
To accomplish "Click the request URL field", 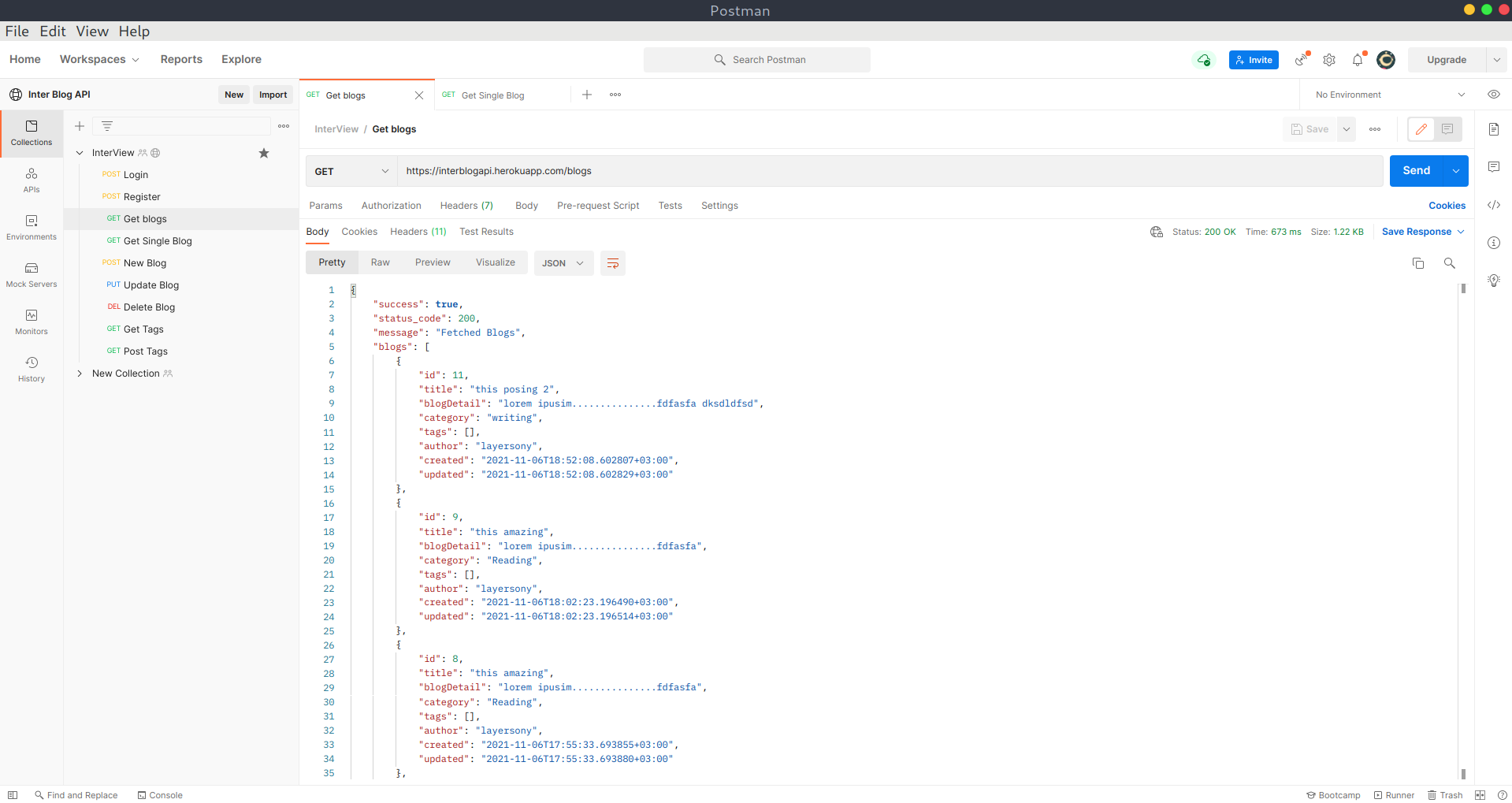I will point(890,171).
